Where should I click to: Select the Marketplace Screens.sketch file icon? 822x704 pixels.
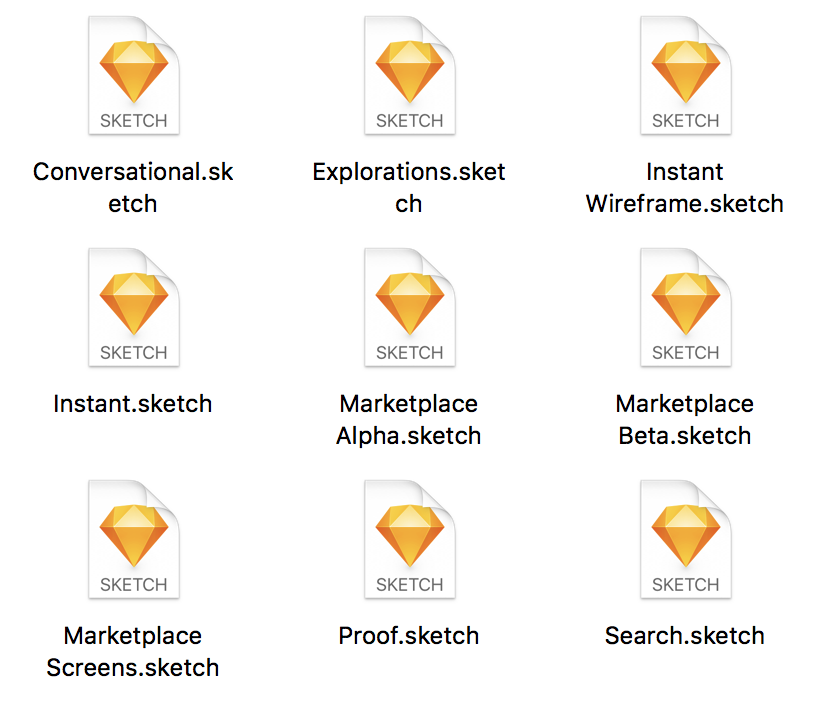coord(133,540)
